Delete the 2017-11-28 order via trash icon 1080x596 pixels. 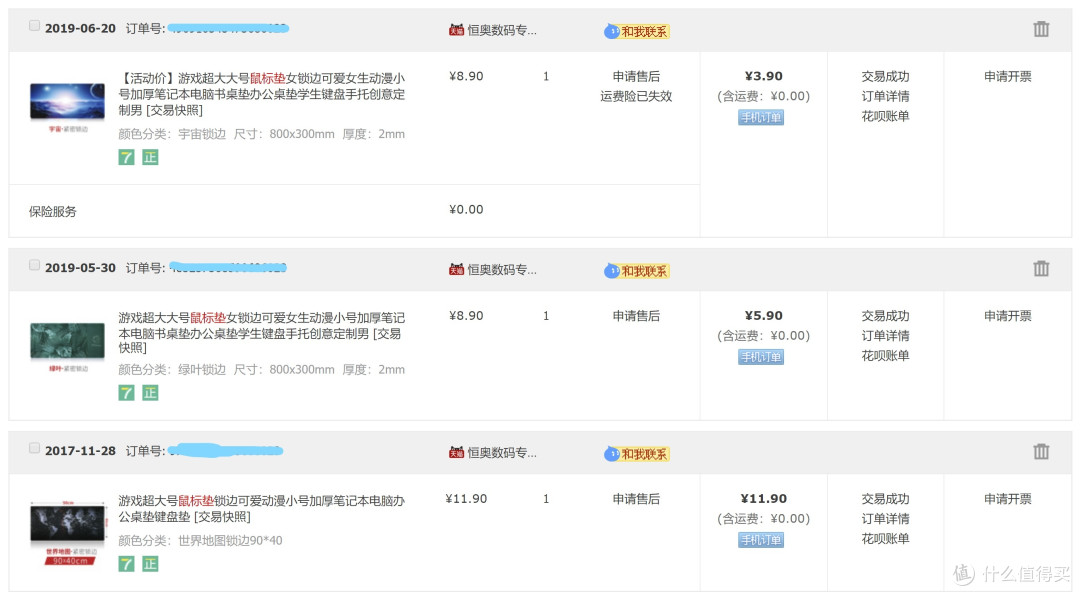click(1041, 452)
